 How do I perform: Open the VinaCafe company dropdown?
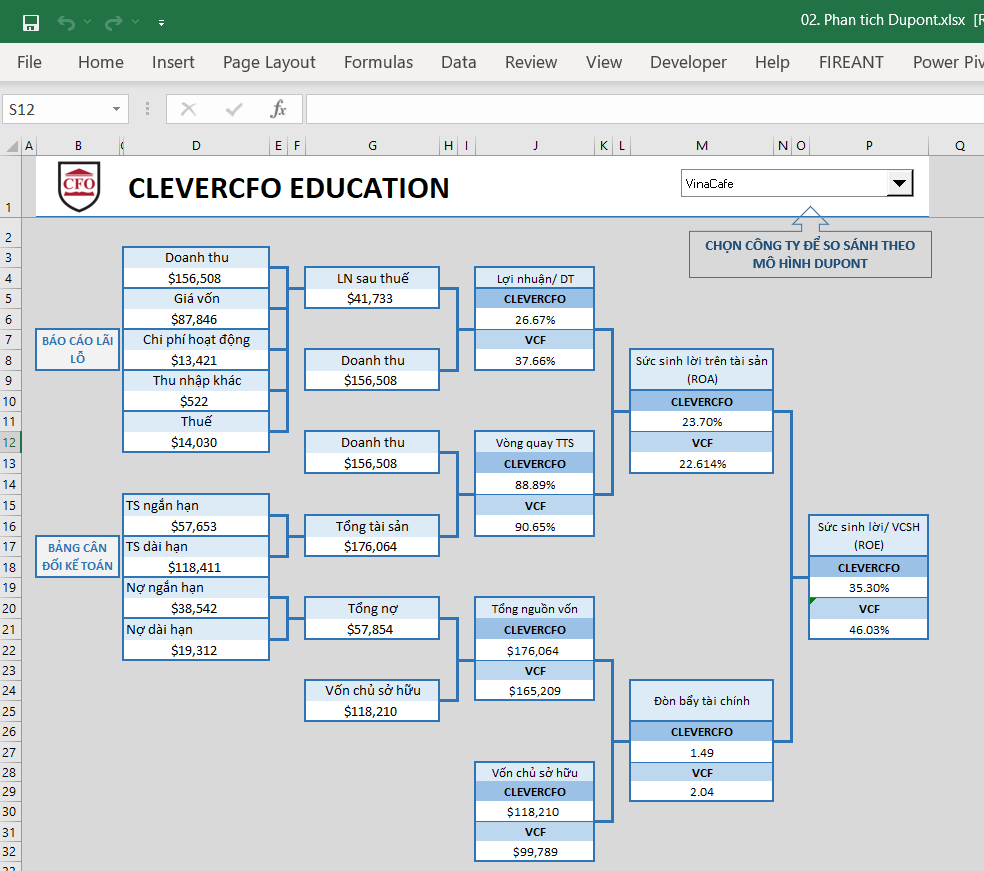coord(899,183)
